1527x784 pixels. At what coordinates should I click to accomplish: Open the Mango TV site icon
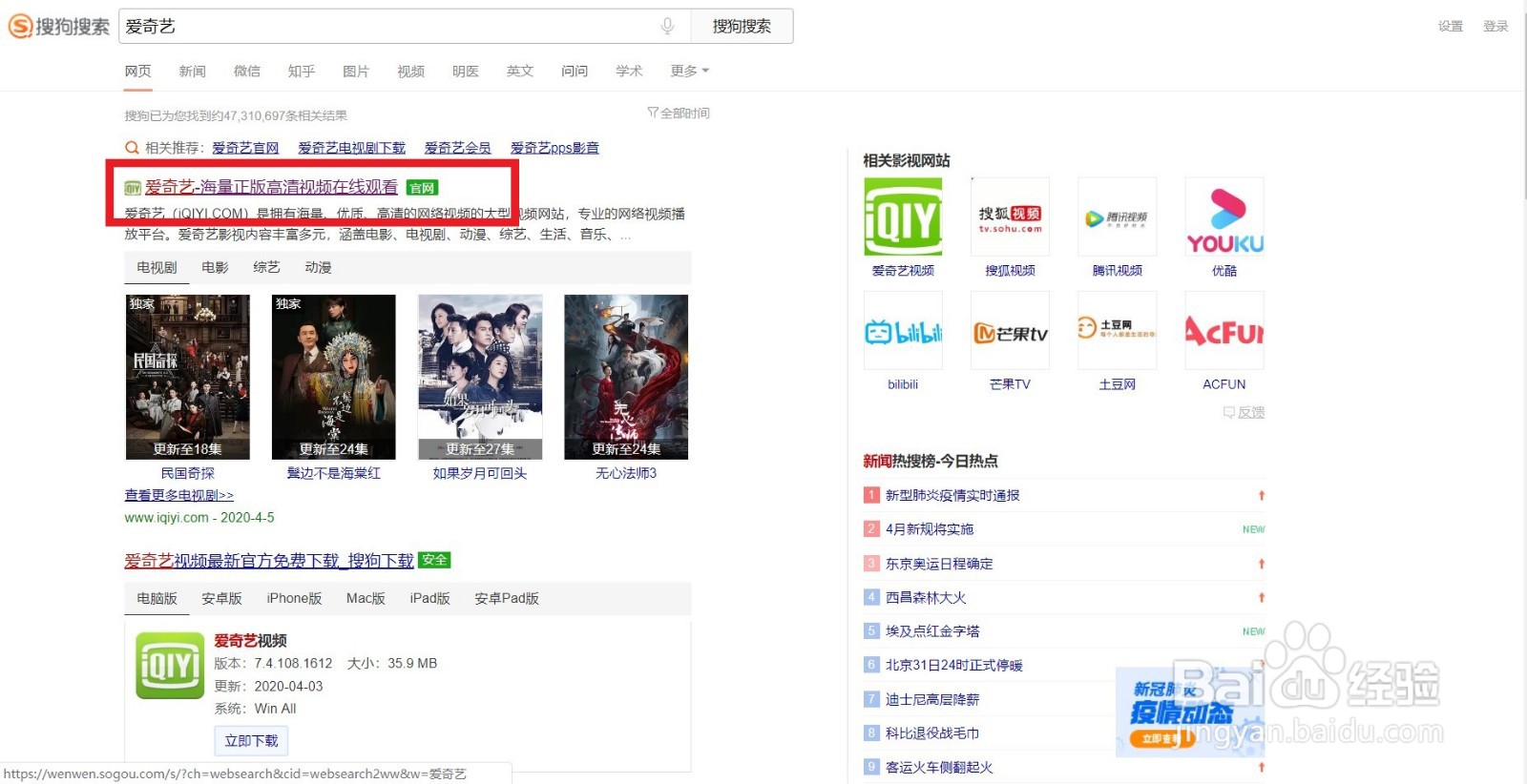(x=1010, y=330)
